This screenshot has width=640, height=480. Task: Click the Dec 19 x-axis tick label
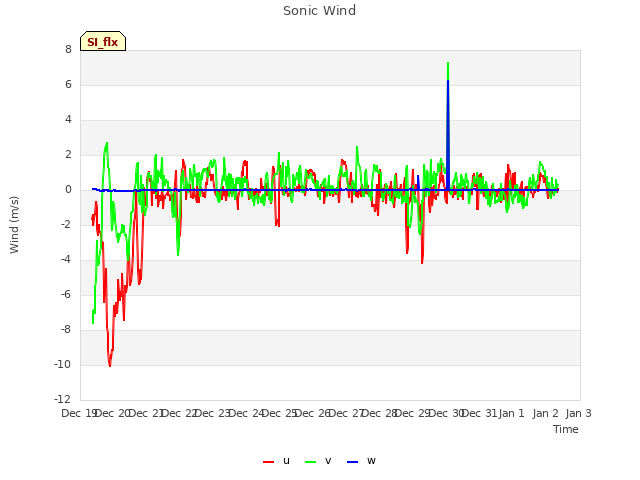pos(79,413)
